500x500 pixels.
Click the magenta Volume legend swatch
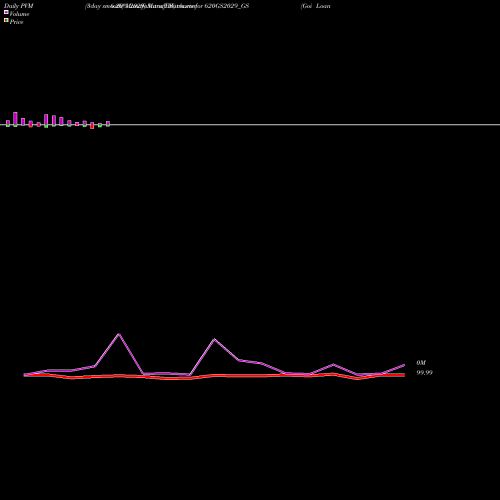(x=6, y=13)
